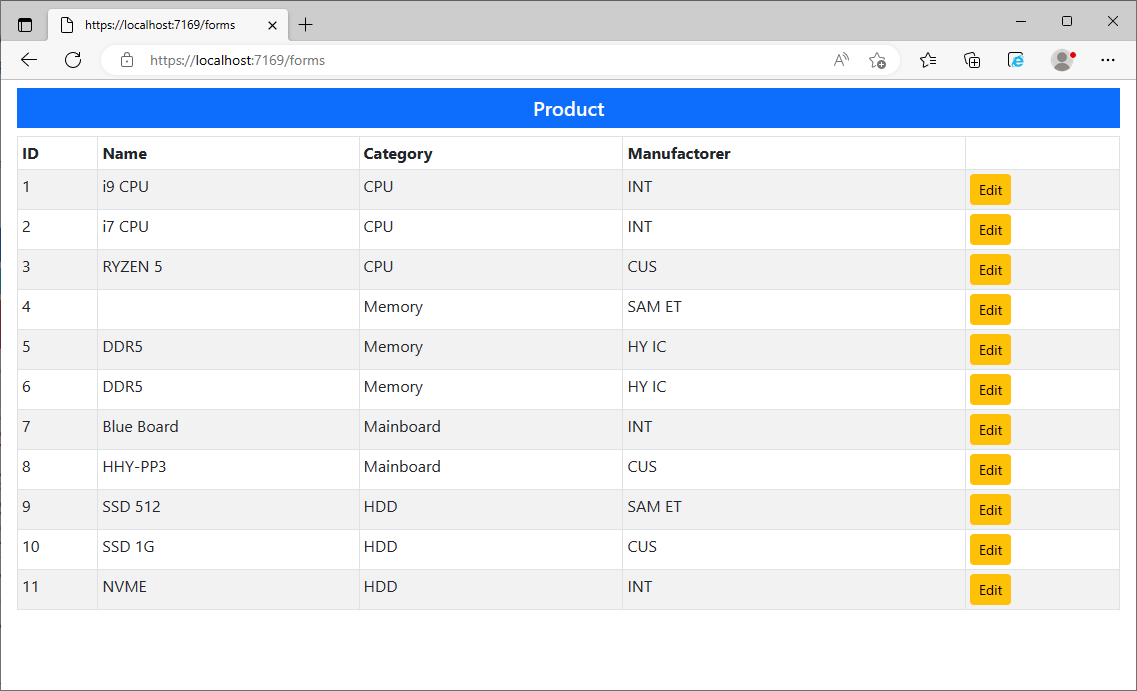This screenshot has width=1137, height=691.
Task: Open the Favorites list star icon
Action: [927, 60]
